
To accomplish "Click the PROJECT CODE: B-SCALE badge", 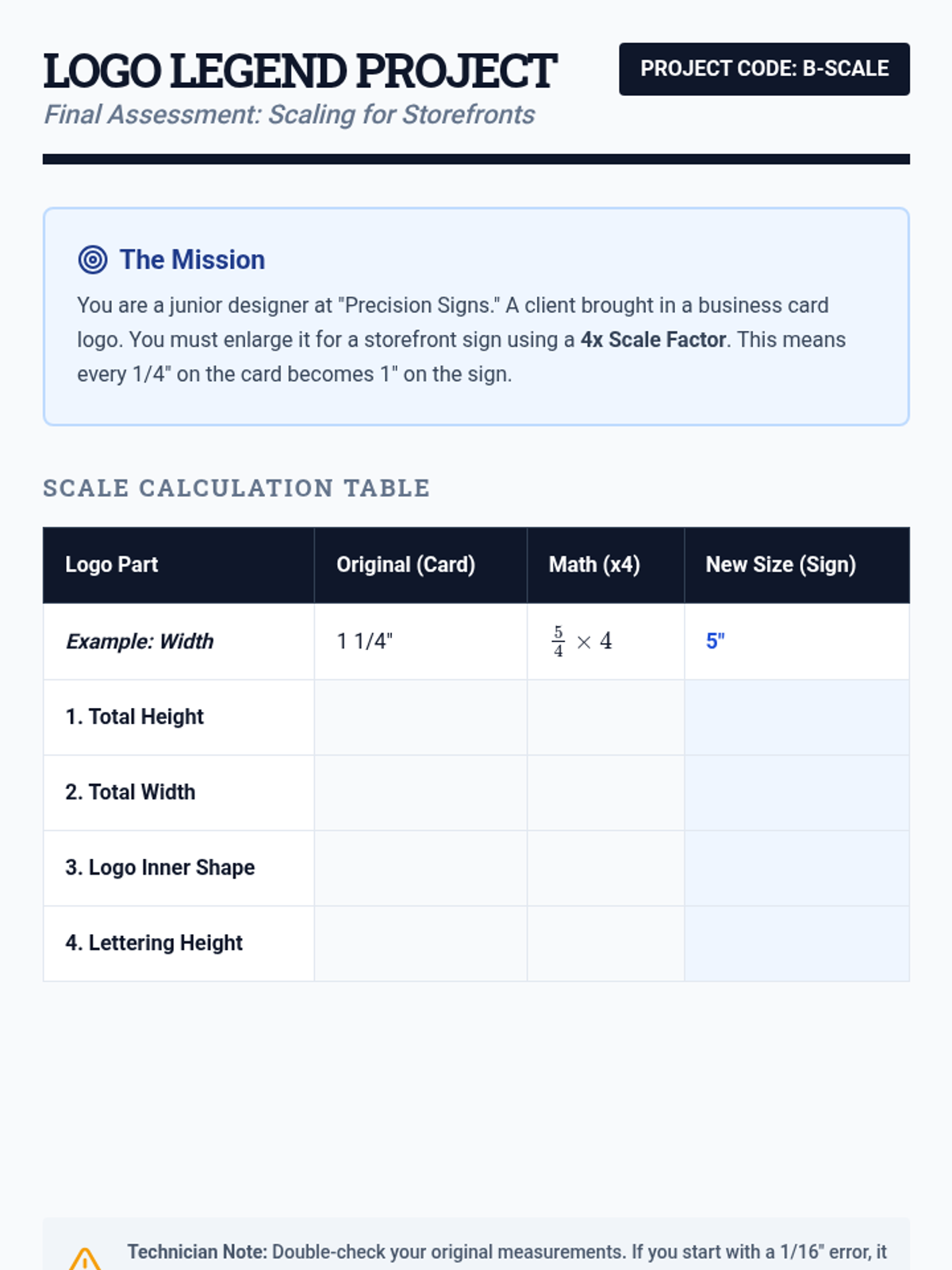I will point(764,69).
